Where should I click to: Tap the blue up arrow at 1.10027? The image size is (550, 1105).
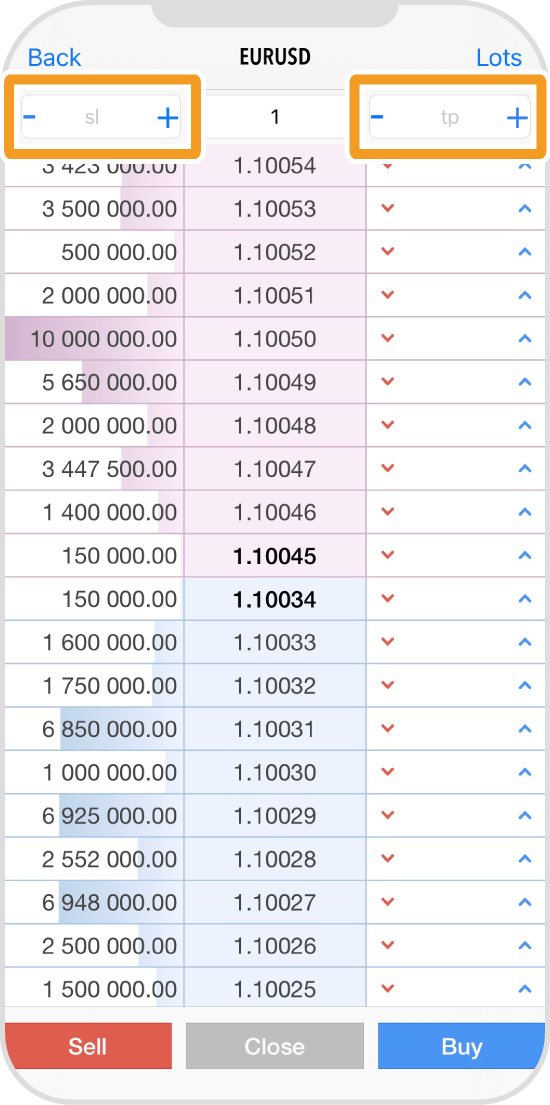[x=524, y=903]
